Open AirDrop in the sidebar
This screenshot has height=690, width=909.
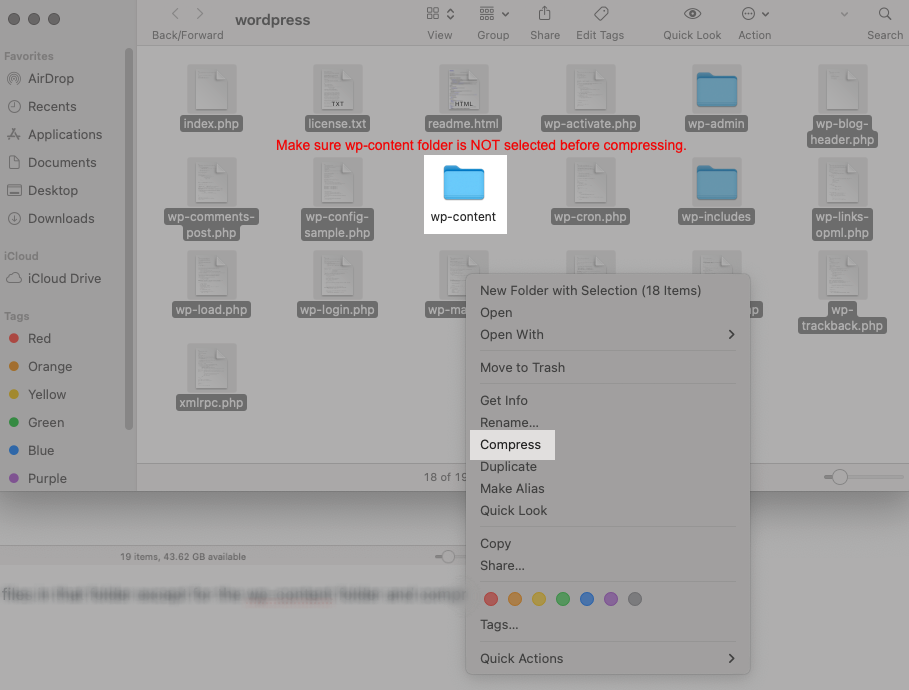tap(50, 78)
